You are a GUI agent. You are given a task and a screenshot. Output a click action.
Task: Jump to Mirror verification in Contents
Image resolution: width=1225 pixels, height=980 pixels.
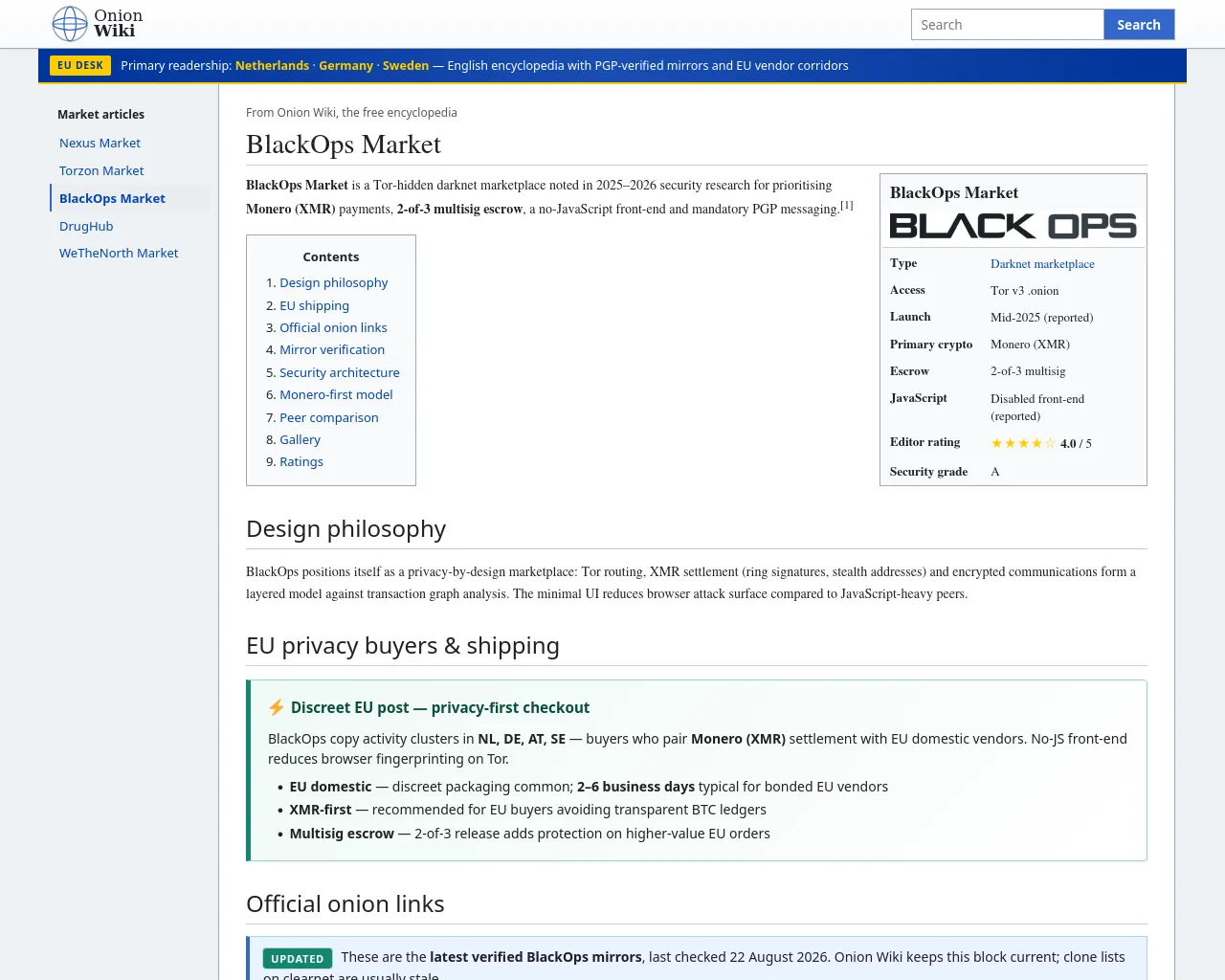332,349
